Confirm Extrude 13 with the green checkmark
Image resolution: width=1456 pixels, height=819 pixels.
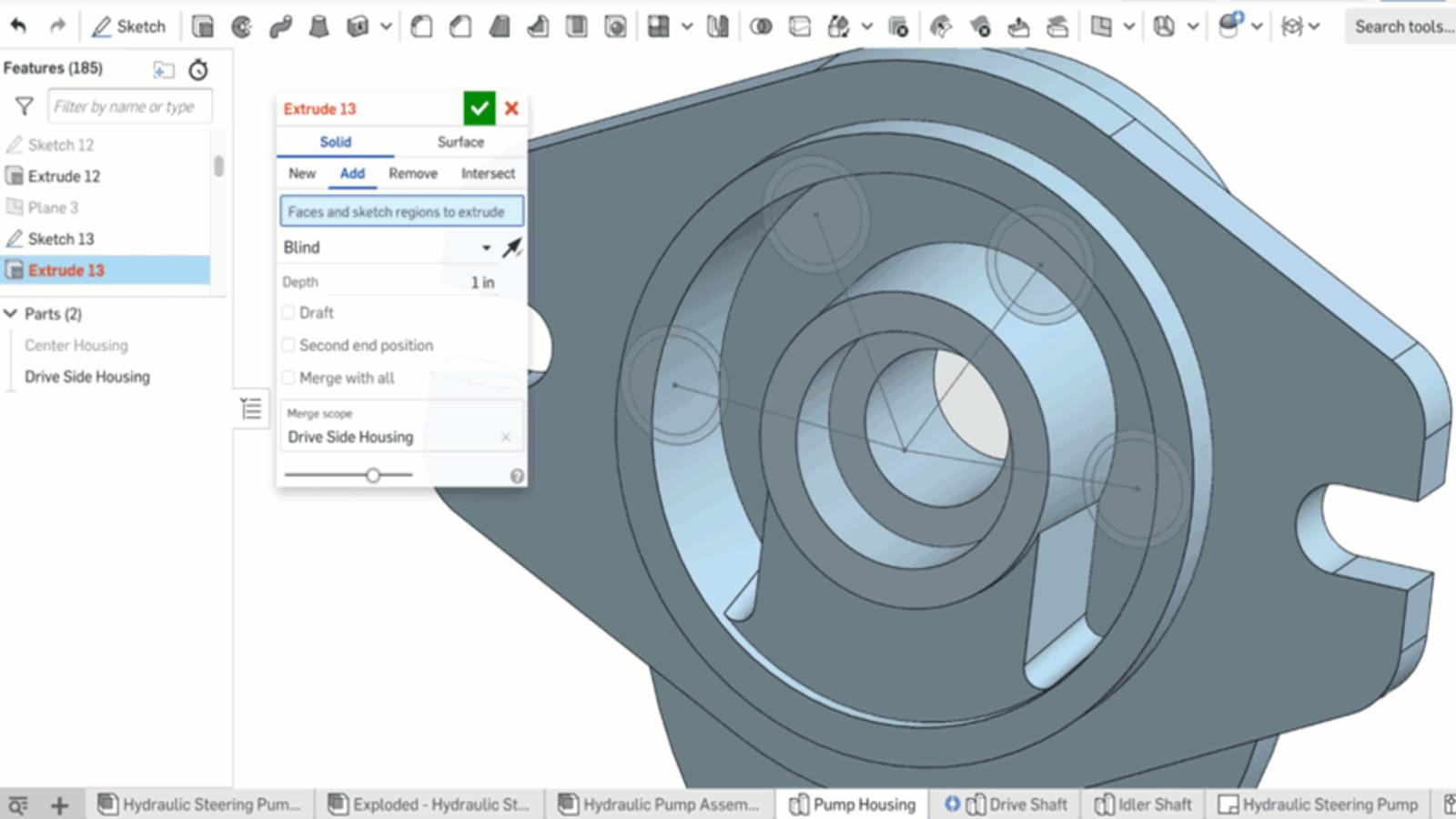[x=479, y=108]
